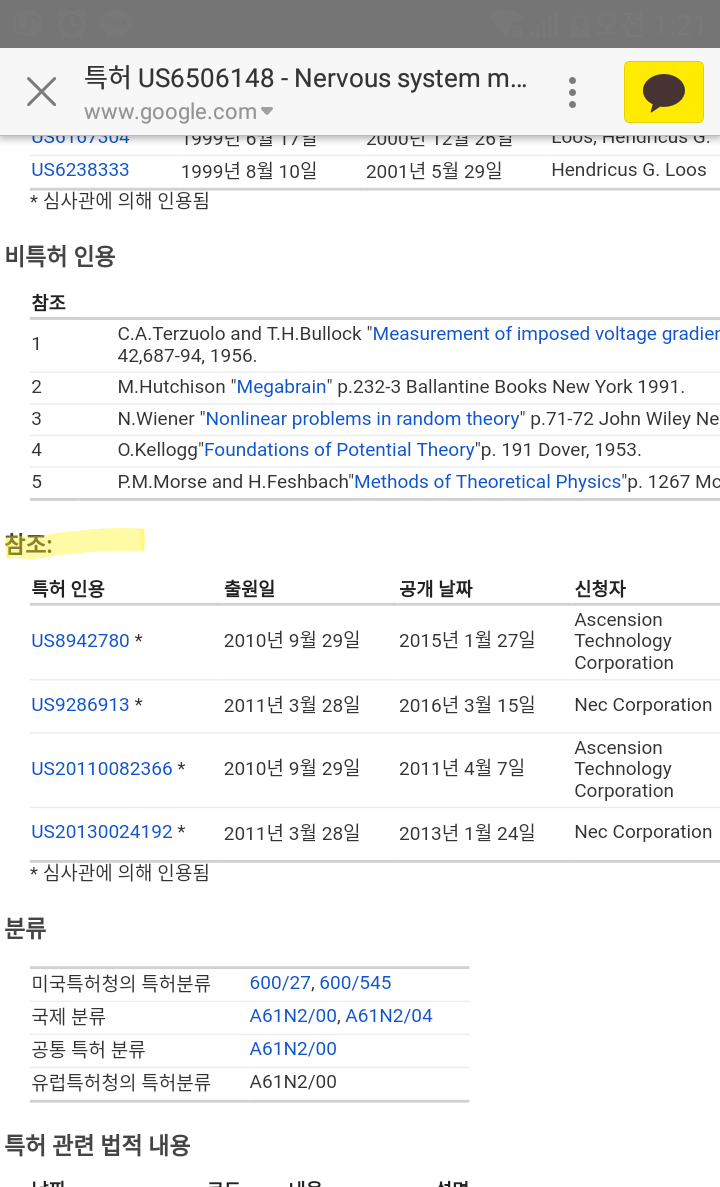Image resolution: width=720 pixels, height=1187 pixels.
Task: Open 'Measurement of imposed voltage gradient' reference link
Action: tap(546, 334)
